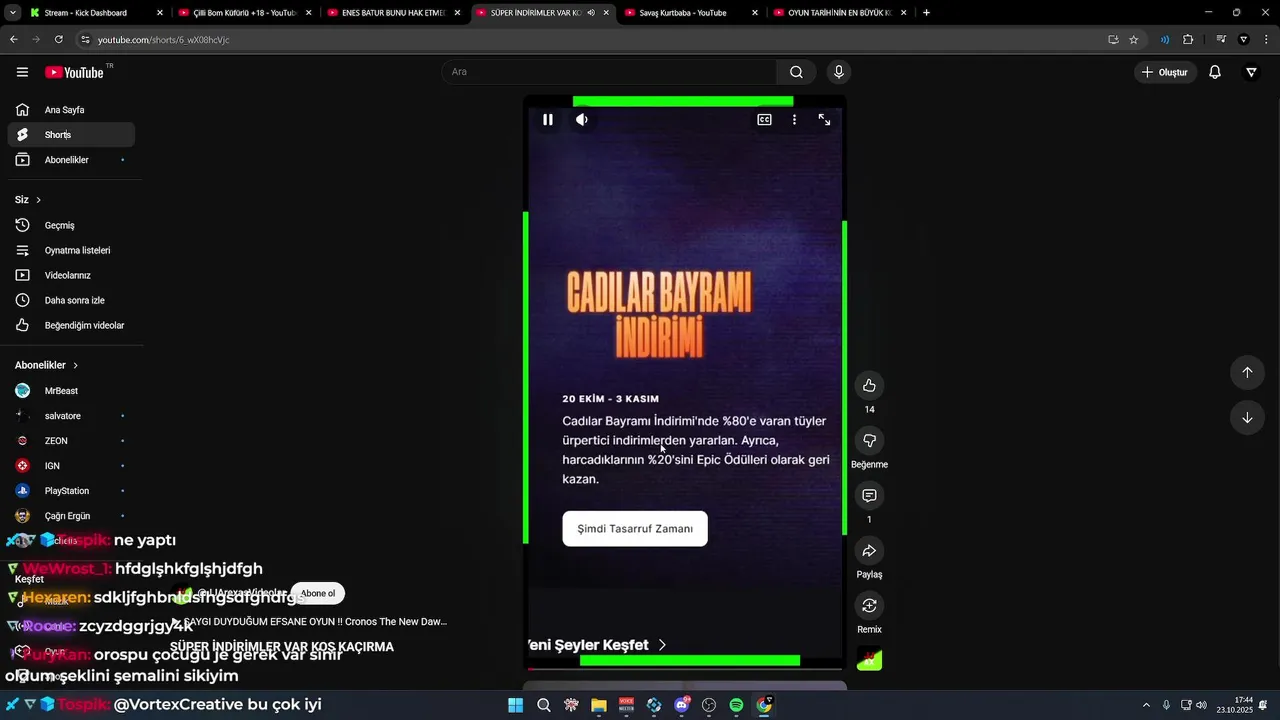
Task: Open the Remix option
Action: 869,606
